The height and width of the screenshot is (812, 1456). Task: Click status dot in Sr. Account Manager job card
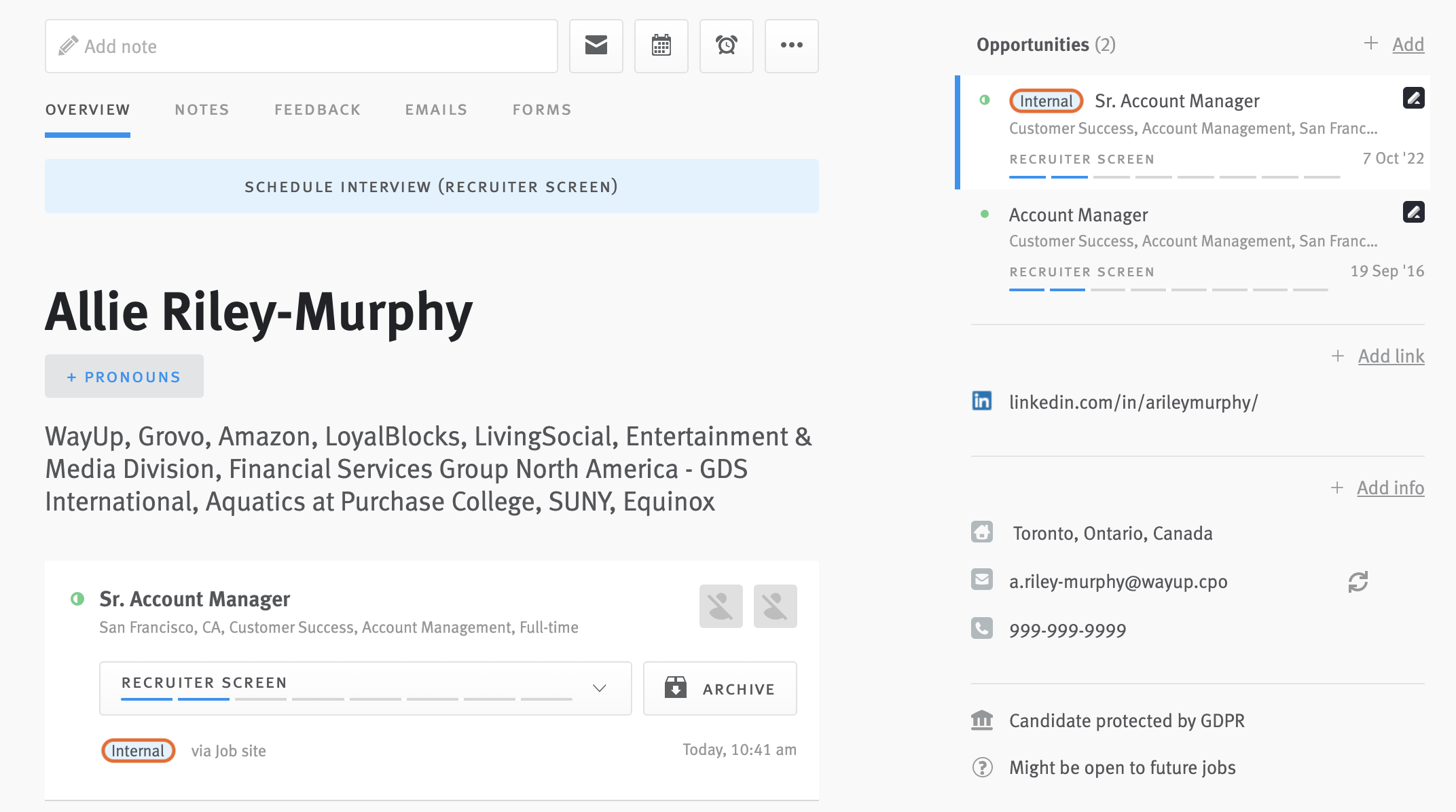(x=77, y=599)
